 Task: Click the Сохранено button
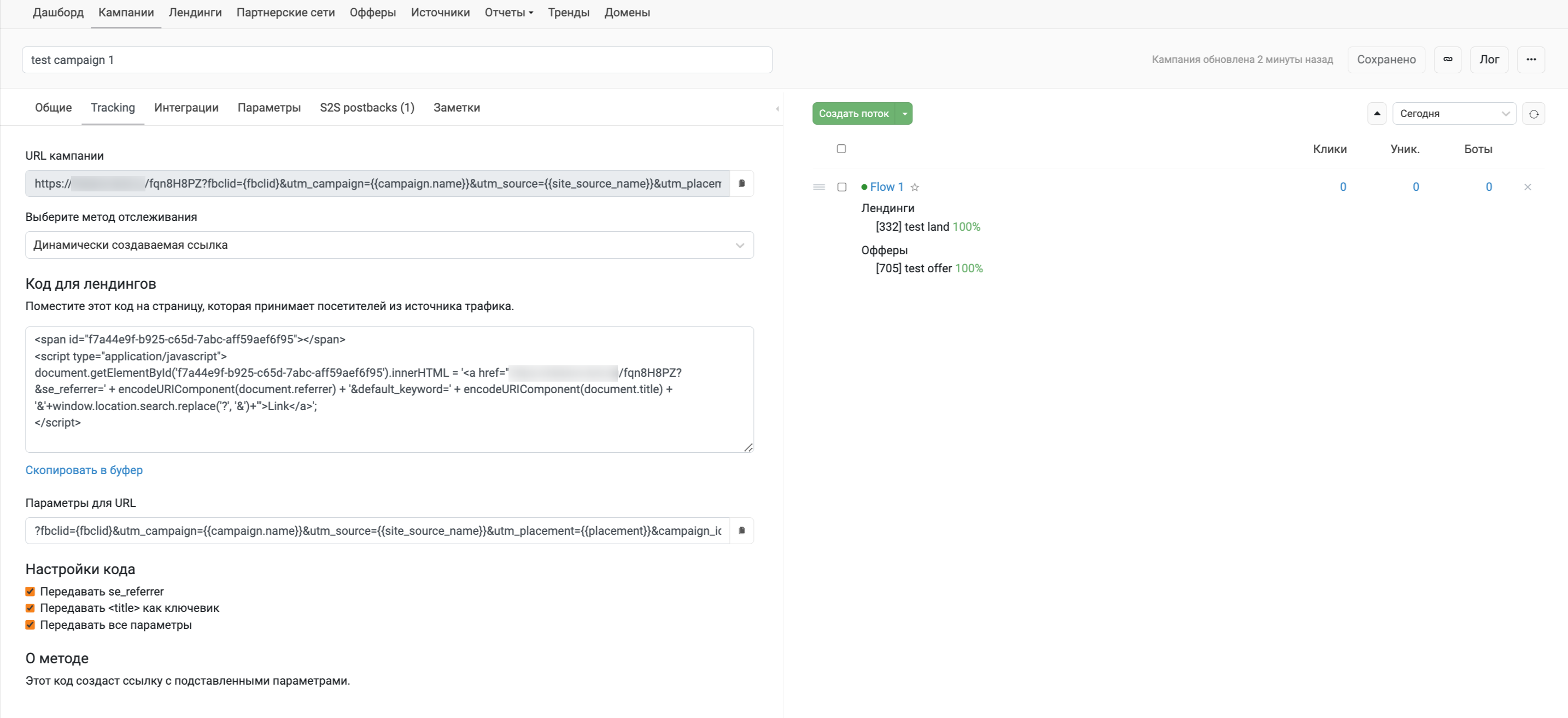point(1386,60)
